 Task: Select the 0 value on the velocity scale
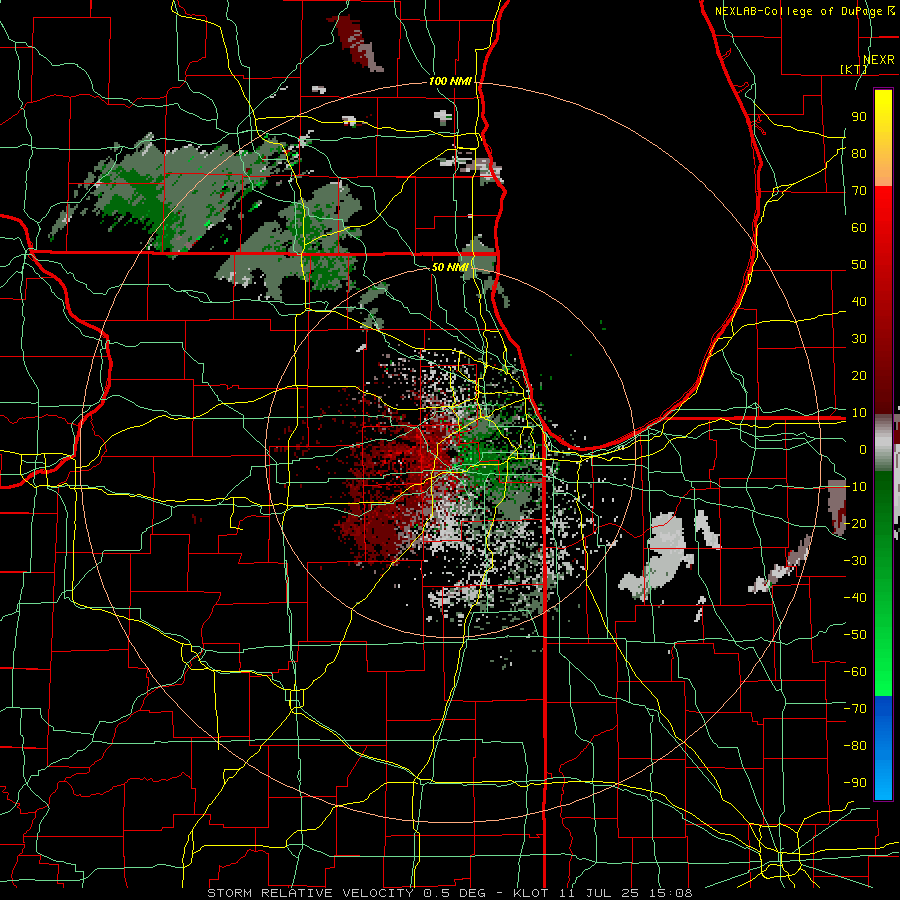click(863, 449)
